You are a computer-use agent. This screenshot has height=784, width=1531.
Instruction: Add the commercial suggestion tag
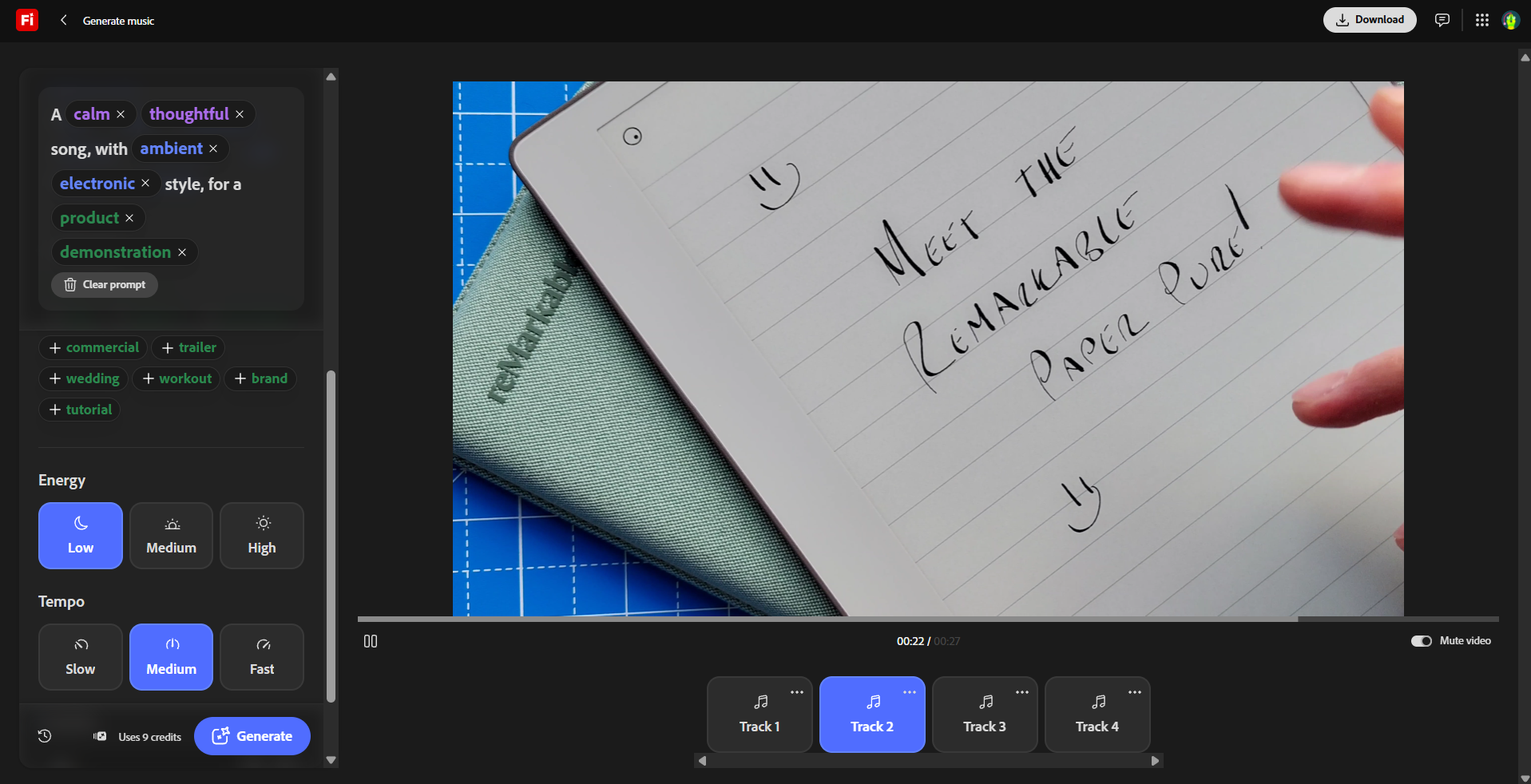(x=93, y=347)
